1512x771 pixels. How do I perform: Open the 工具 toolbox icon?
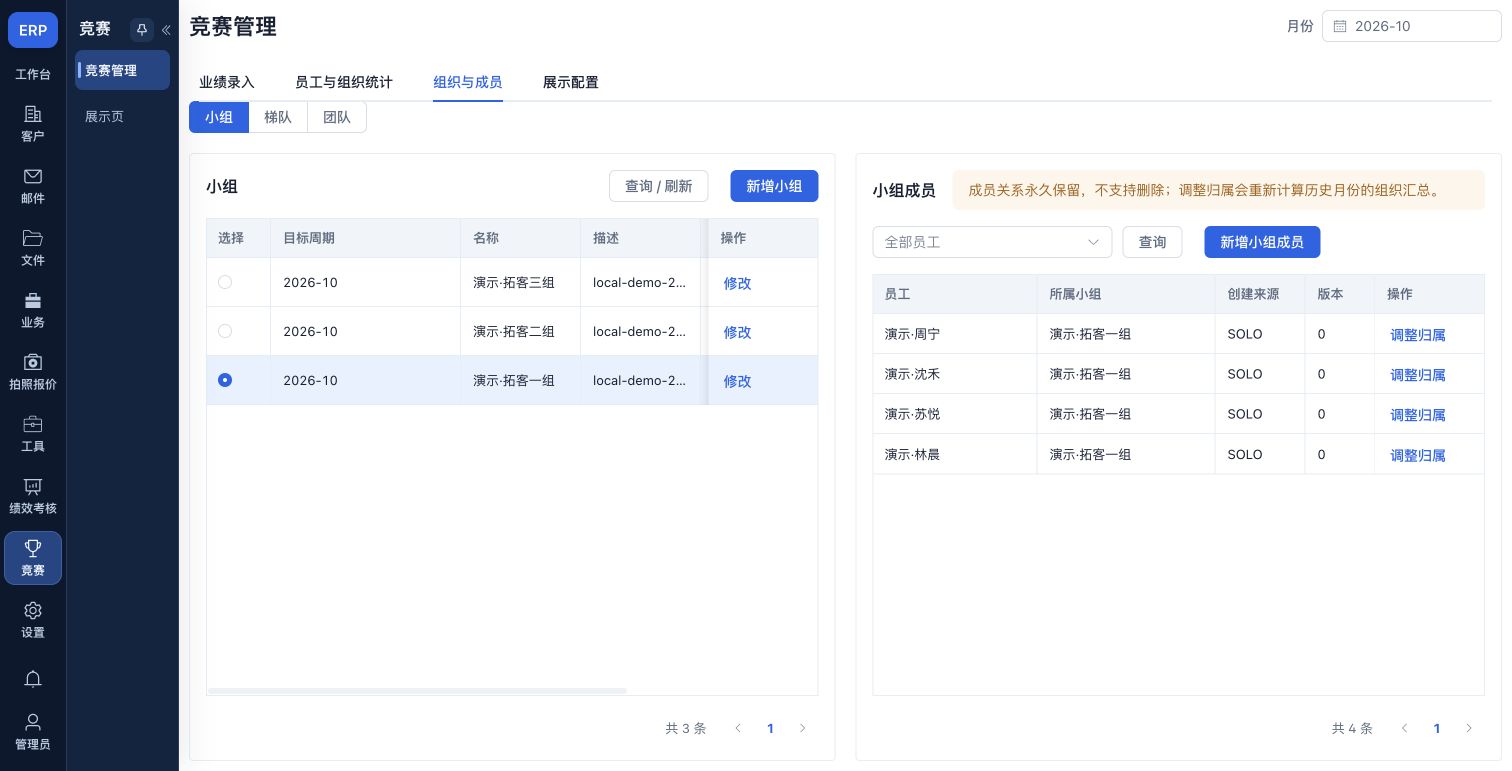click(x=33, y=424)
